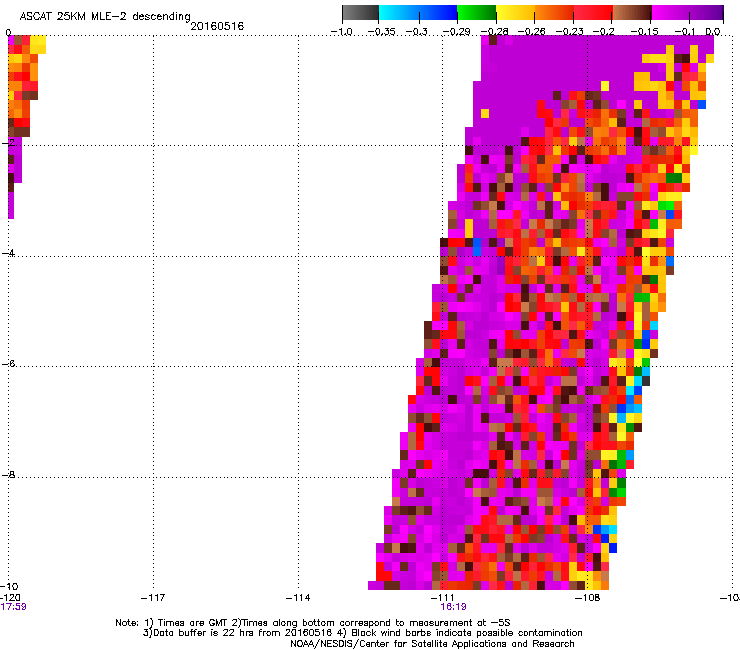Click the color bar label '-0.2'
Screen dimensions: 740x650
[x=603, y=32]
